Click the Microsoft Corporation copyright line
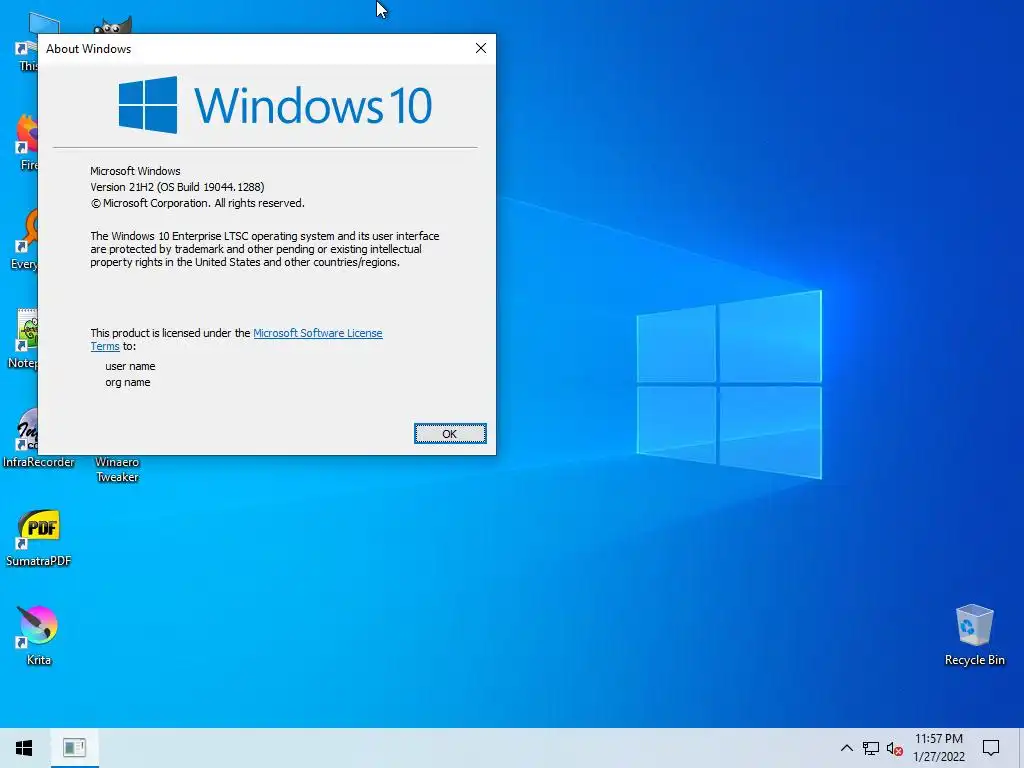The image size is (1024, 768). (197, 203)
